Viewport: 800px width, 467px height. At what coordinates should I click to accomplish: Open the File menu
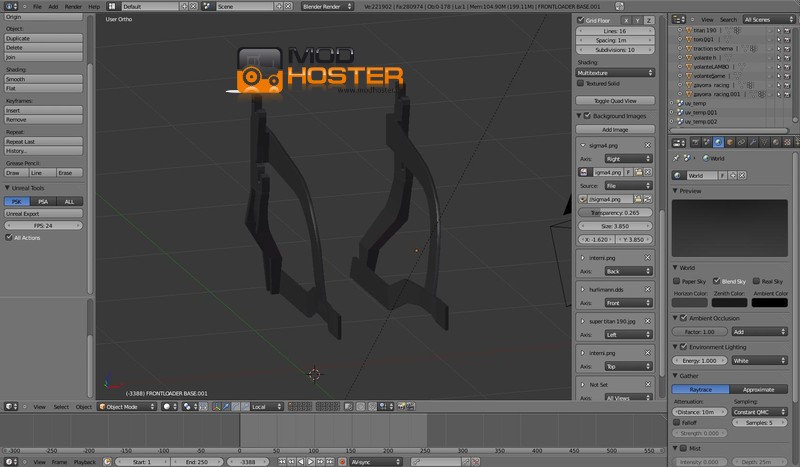37,7
